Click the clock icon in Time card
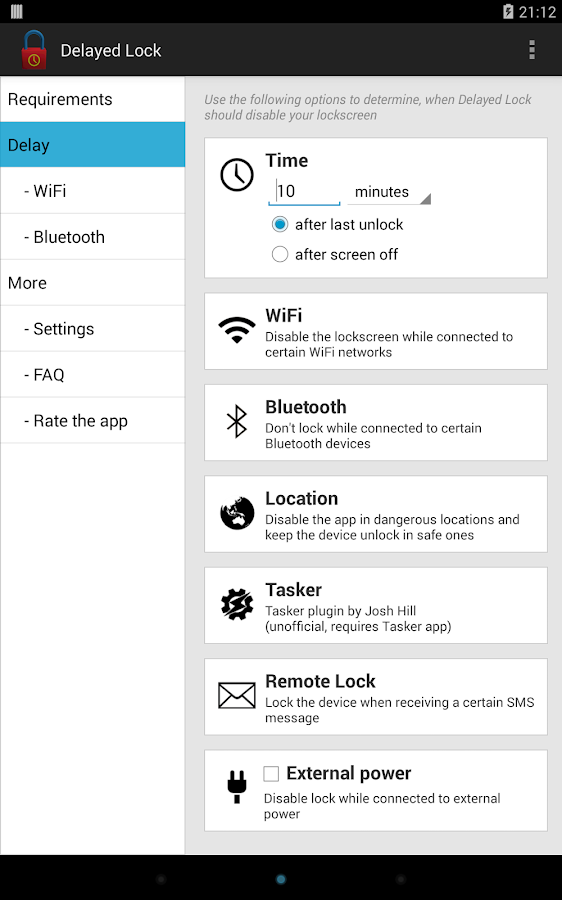 pos(237,175)
